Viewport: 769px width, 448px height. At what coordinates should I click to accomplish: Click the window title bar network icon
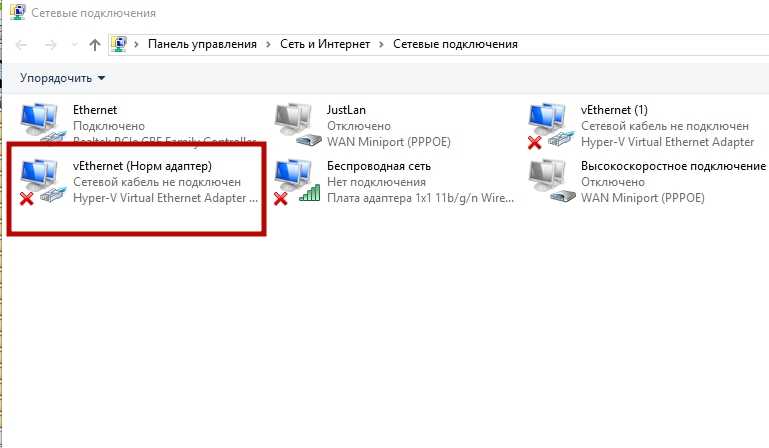(x=18, y=12)
